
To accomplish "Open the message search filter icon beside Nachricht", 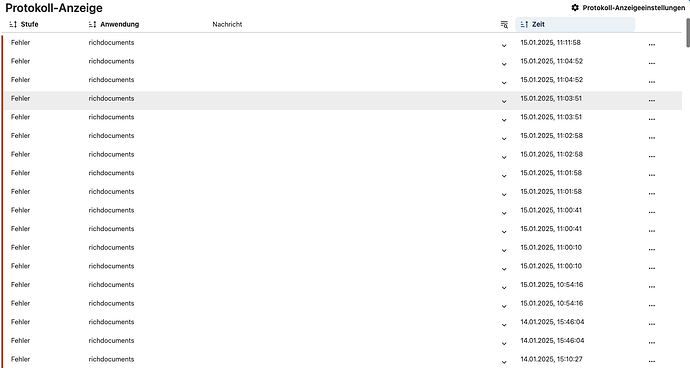I will coord(504,25).
